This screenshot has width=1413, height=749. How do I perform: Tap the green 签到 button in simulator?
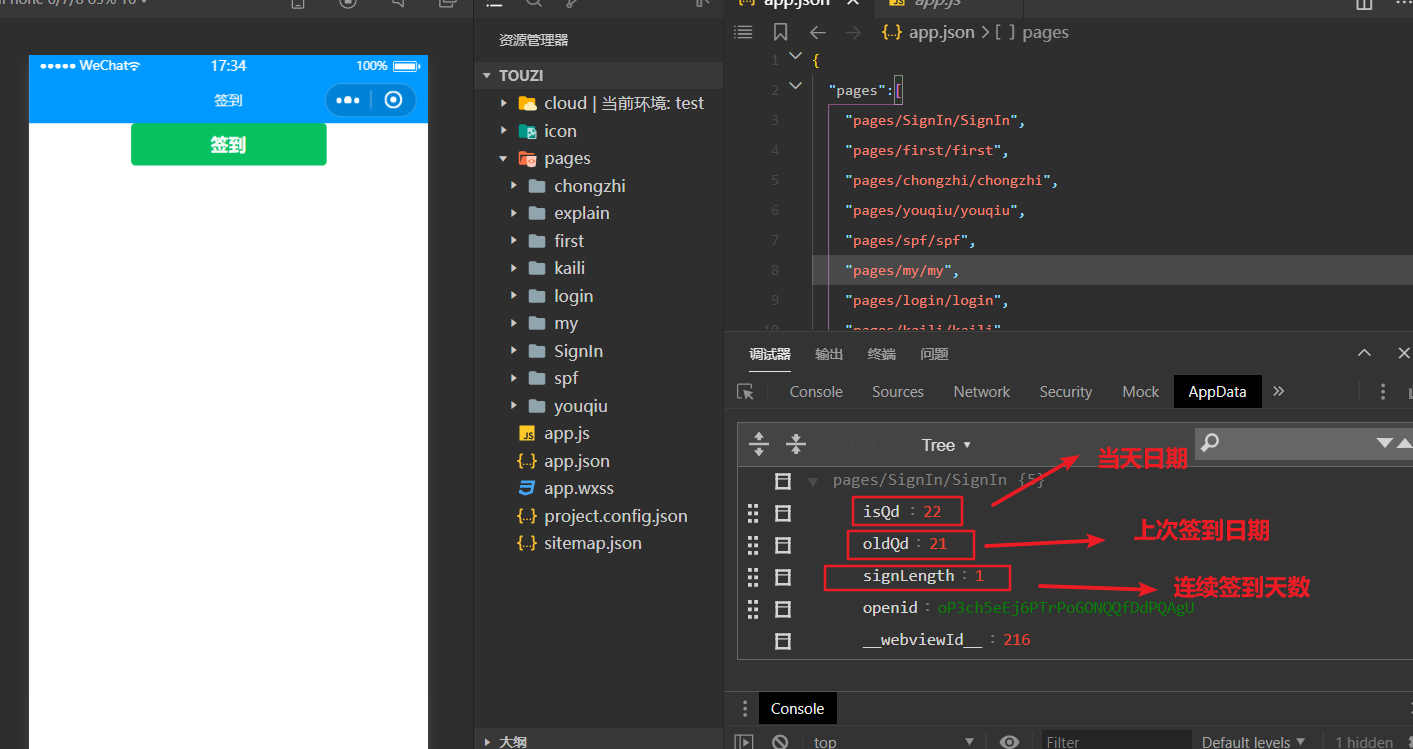pos(228,145)
